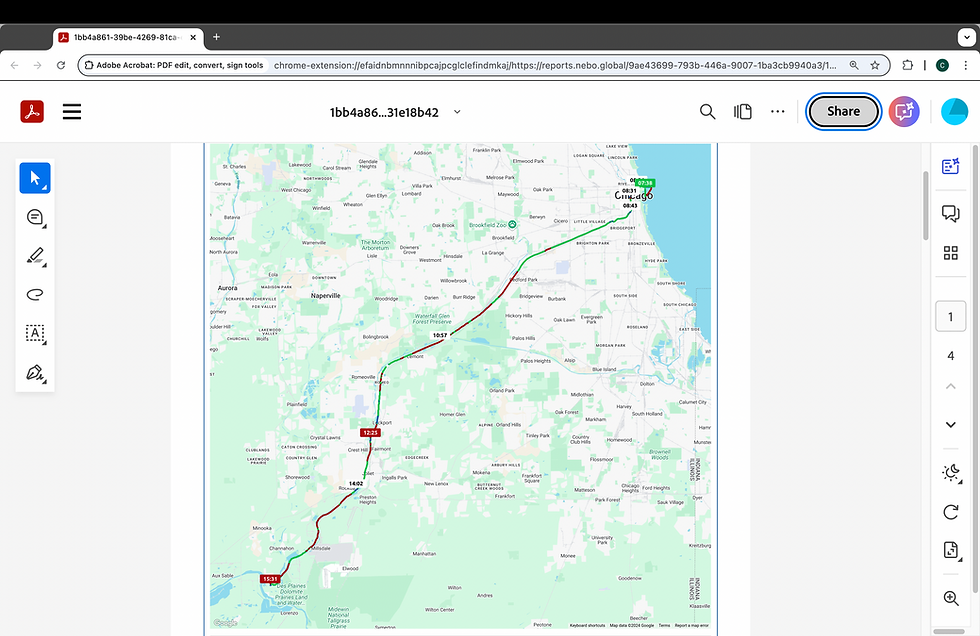Go to next page with down chevron

951,425
